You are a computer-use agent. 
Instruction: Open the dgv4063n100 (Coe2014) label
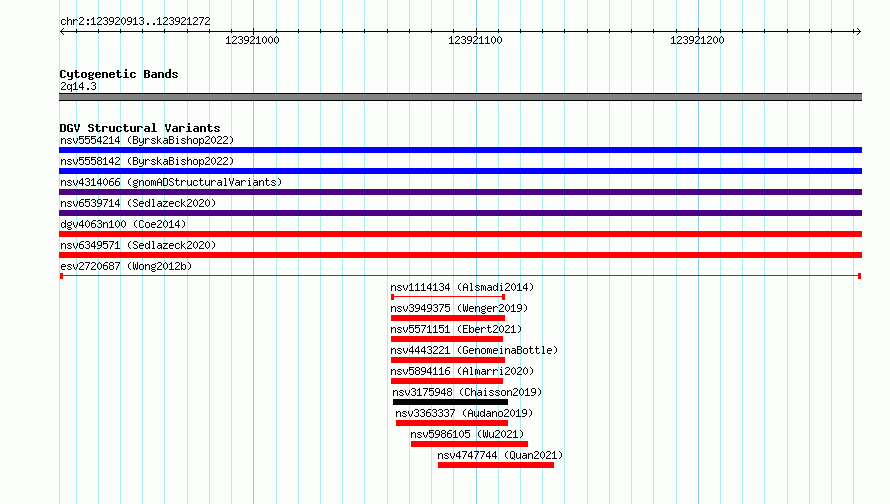(x=123, y=224)
